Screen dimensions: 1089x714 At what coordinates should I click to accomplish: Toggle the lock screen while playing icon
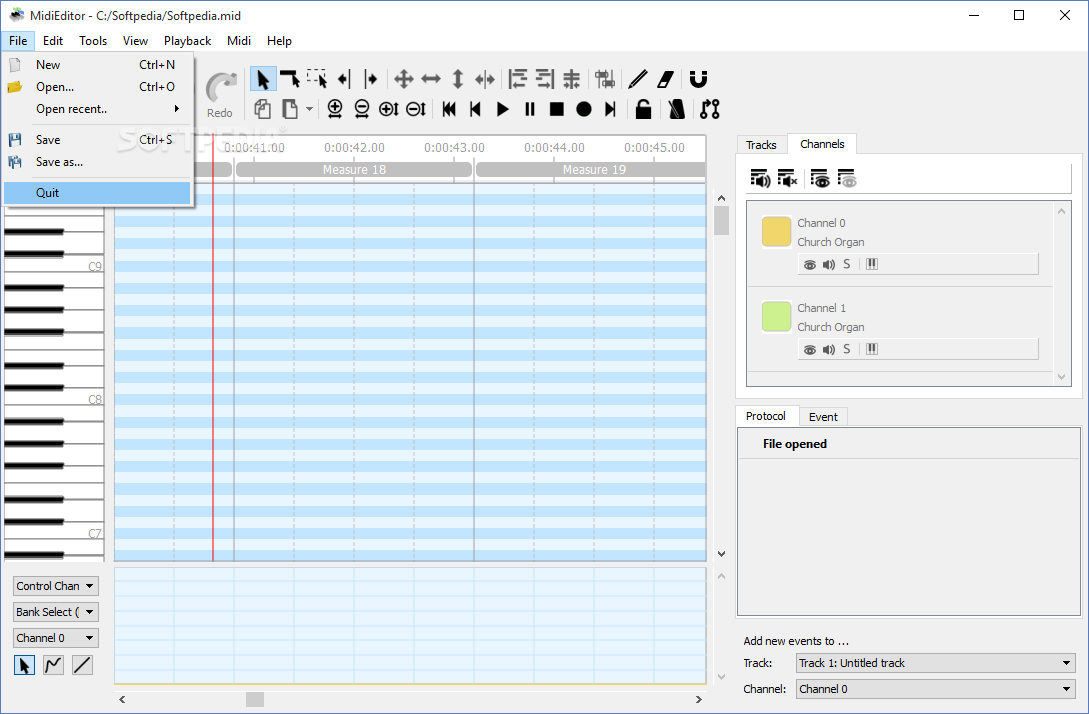pyautogui.click(x=644, y=109)
